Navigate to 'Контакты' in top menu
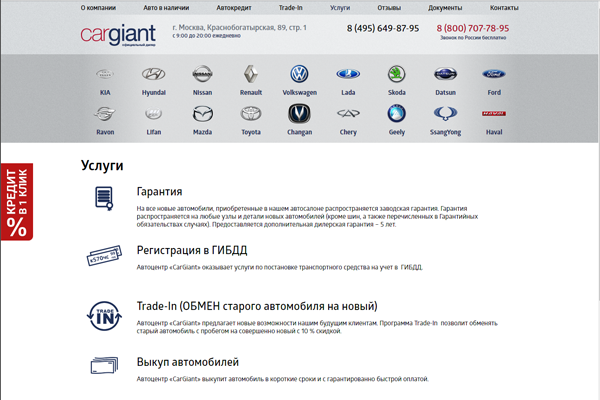This screenshot has height=400, width=600. [x=503, y=7]
